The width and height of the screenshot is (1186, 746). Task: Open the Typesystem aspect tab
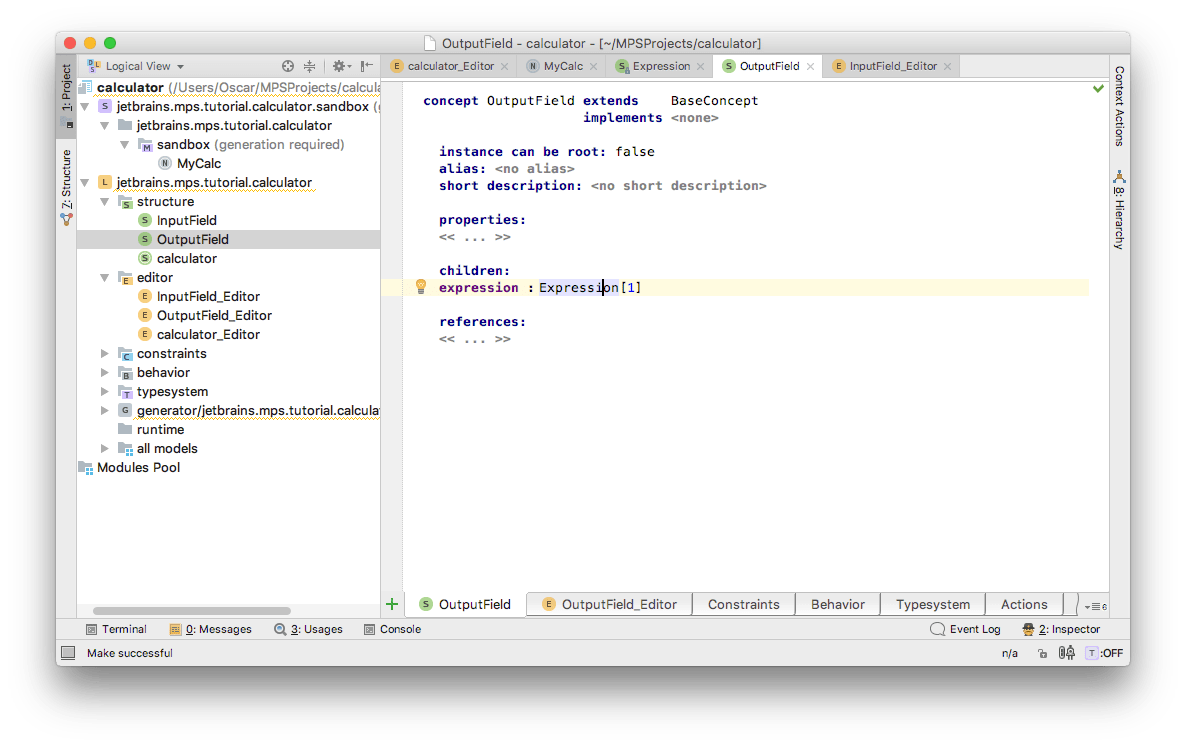coord(932,604)
